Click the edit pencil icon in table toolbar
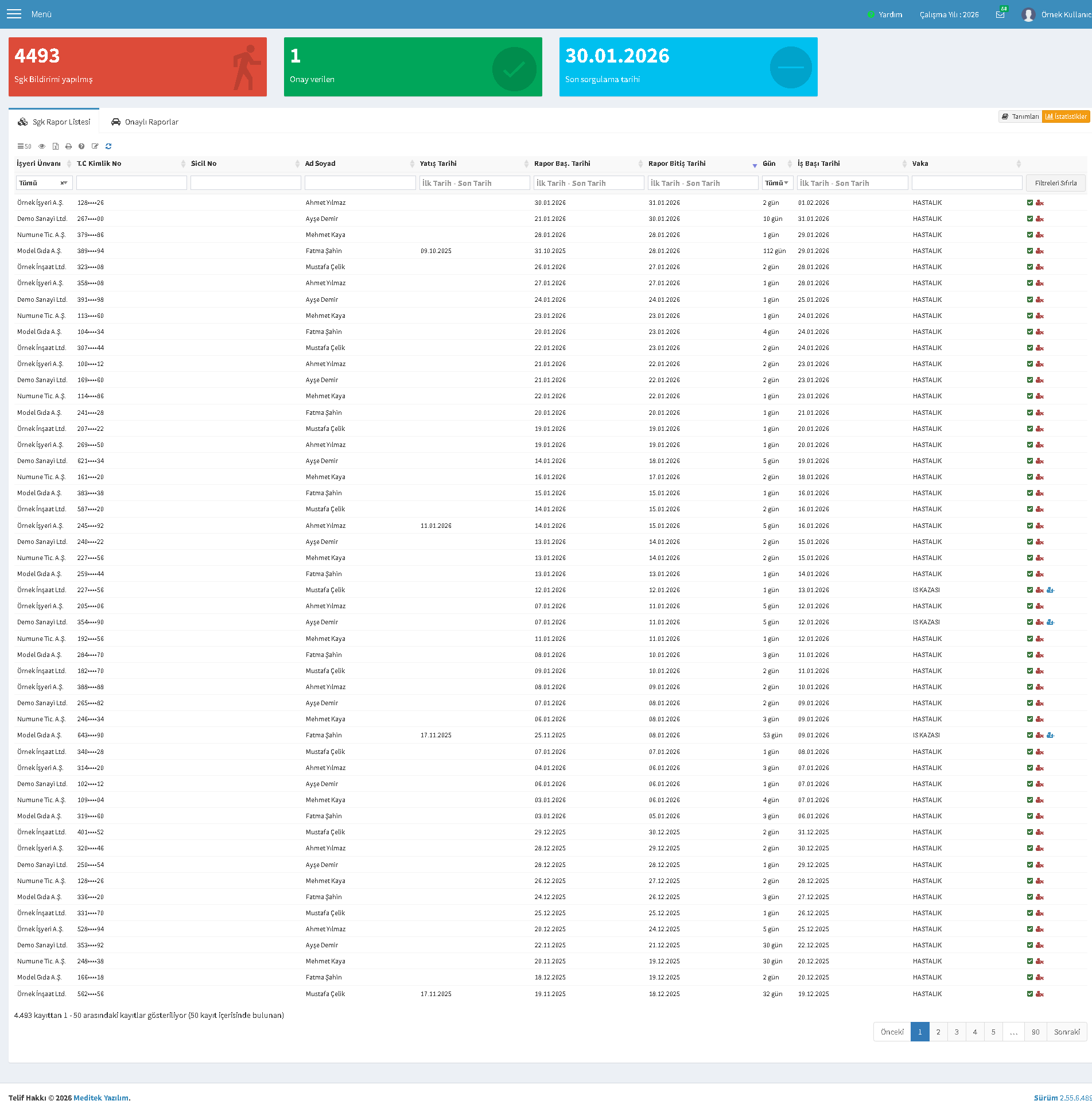 point(95,146)
